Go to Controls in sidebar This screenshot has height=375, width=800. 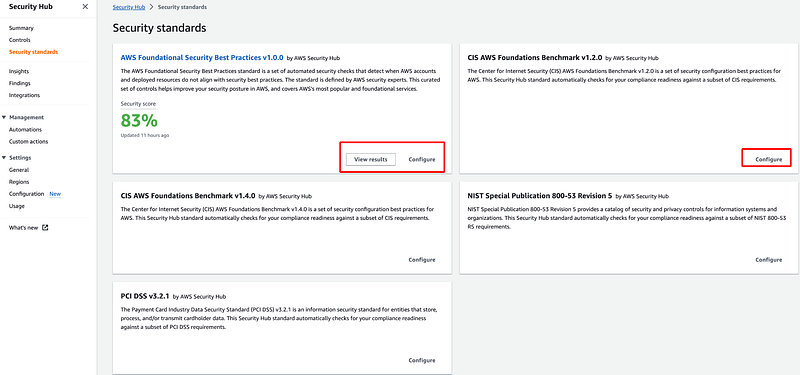coord(19,40)
